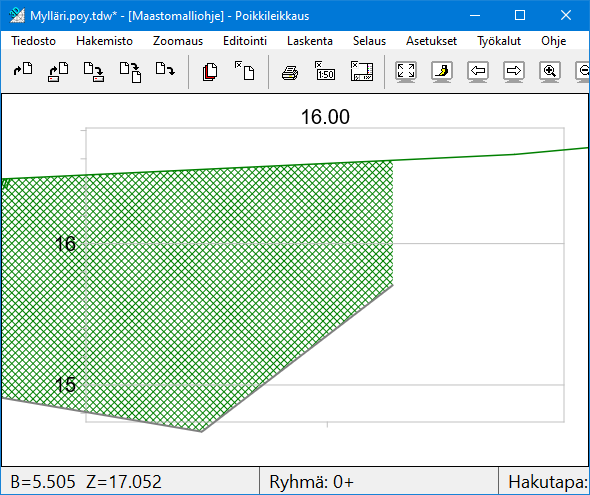Click the save file with red tag icon
This screenshot has height=495, width=590.
pyautogui.click(x=94, y=72)
